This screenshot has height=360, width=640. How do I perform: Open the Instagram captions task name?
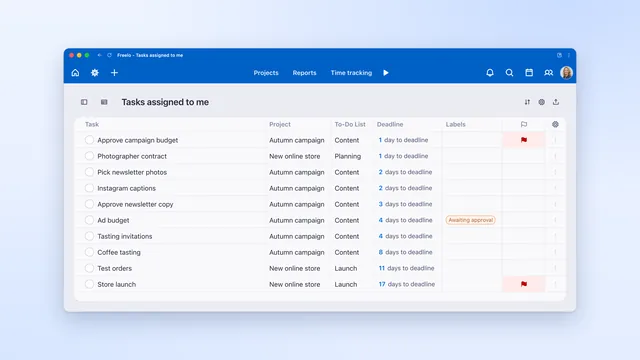pyautogui.click(x=127, y=188)
